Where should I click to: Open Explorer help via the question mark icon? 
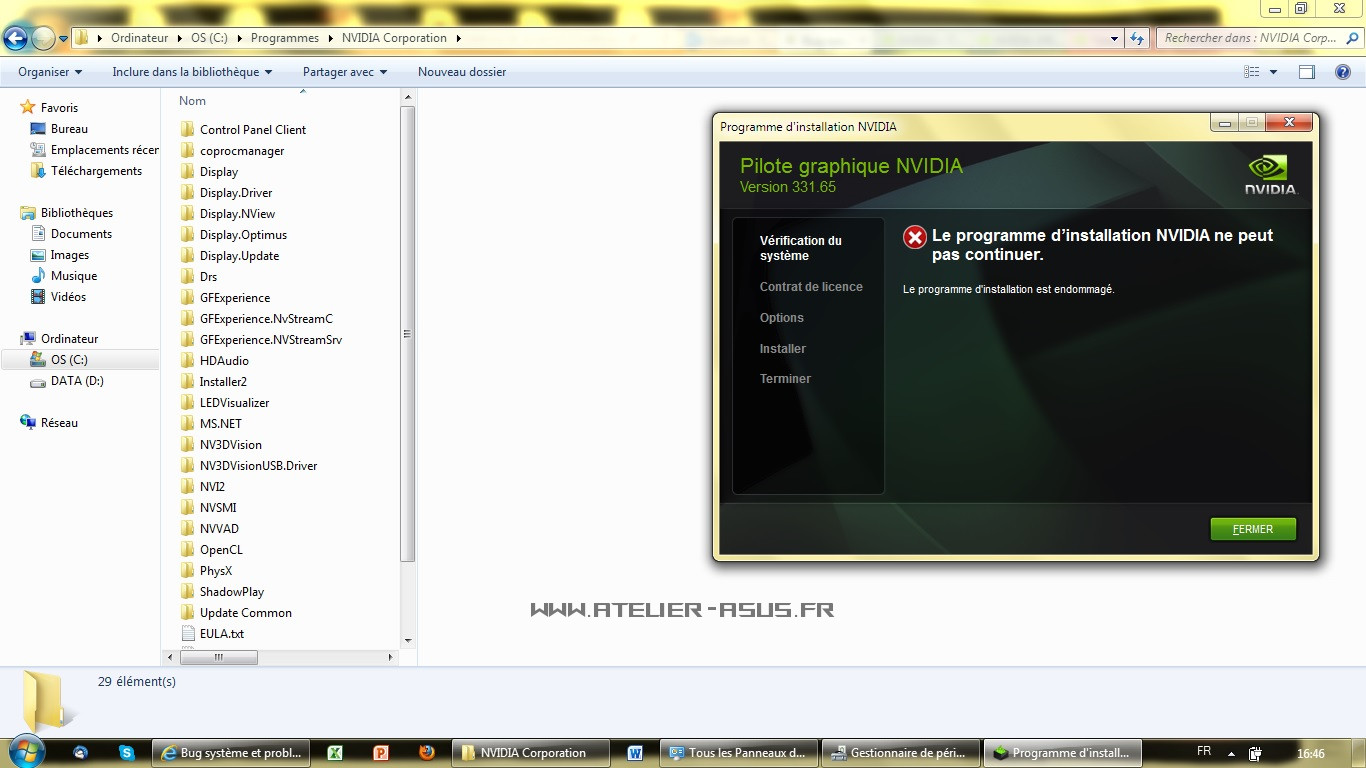(x=1341, y=71)
